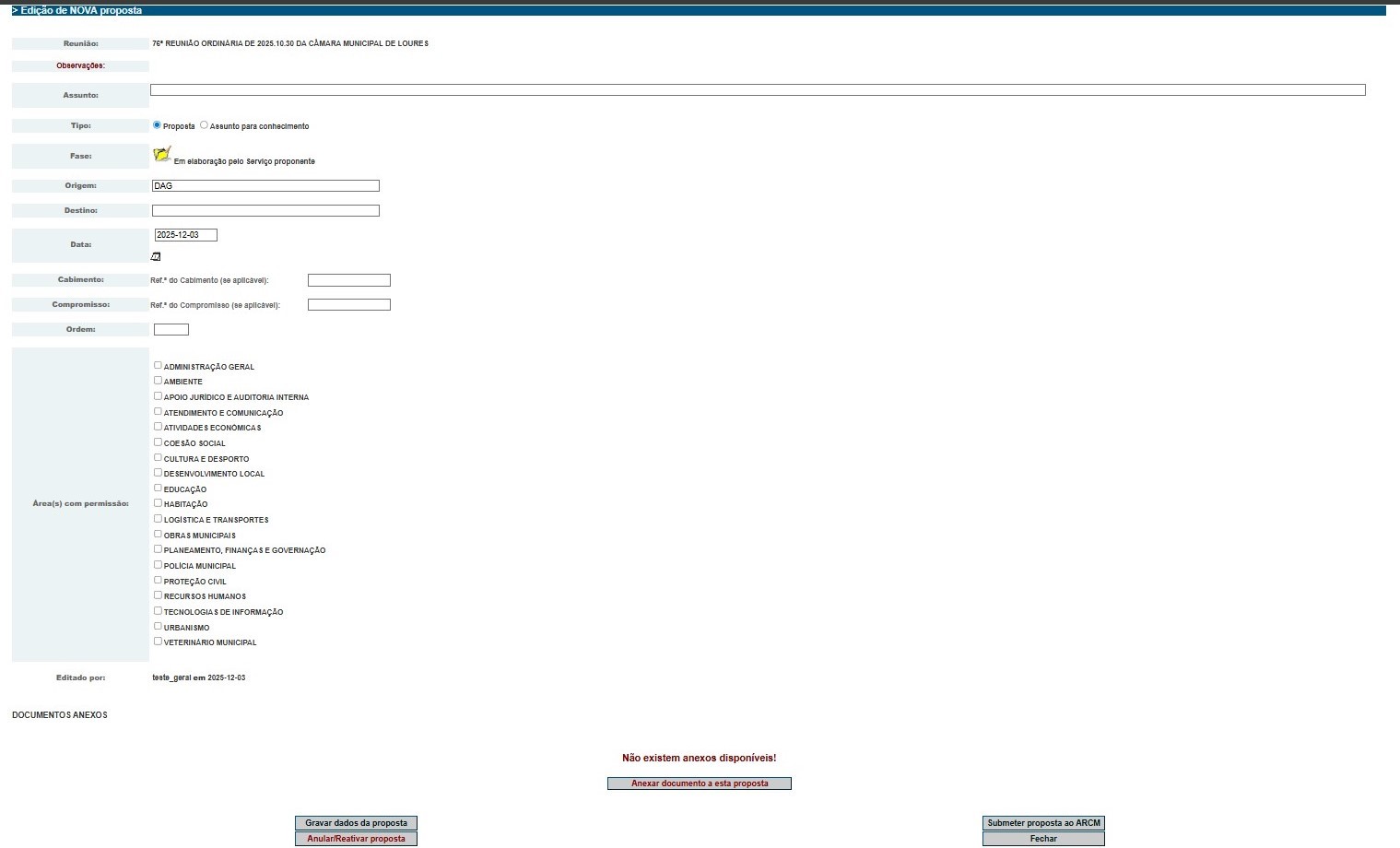This screenshot has width=1400, height=848.
Task: Check the ADMINISTRAÇÃO GERAL checkbox
Action: [x=158, y=366]
